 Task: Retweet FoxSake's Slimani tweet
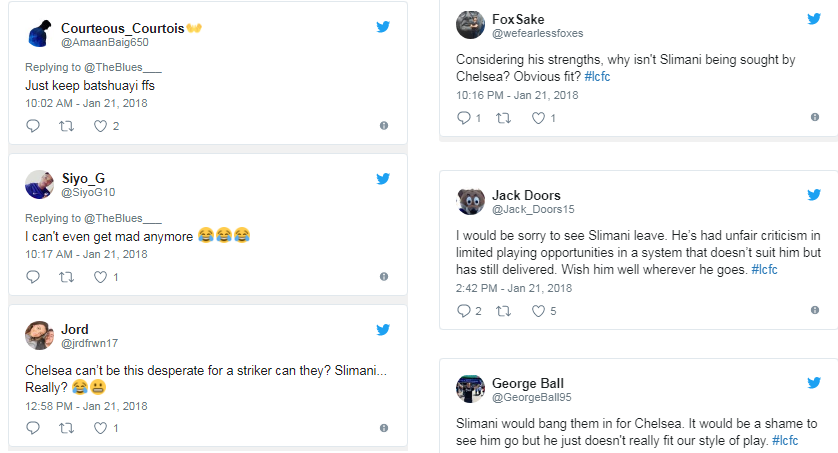[502, 118]
